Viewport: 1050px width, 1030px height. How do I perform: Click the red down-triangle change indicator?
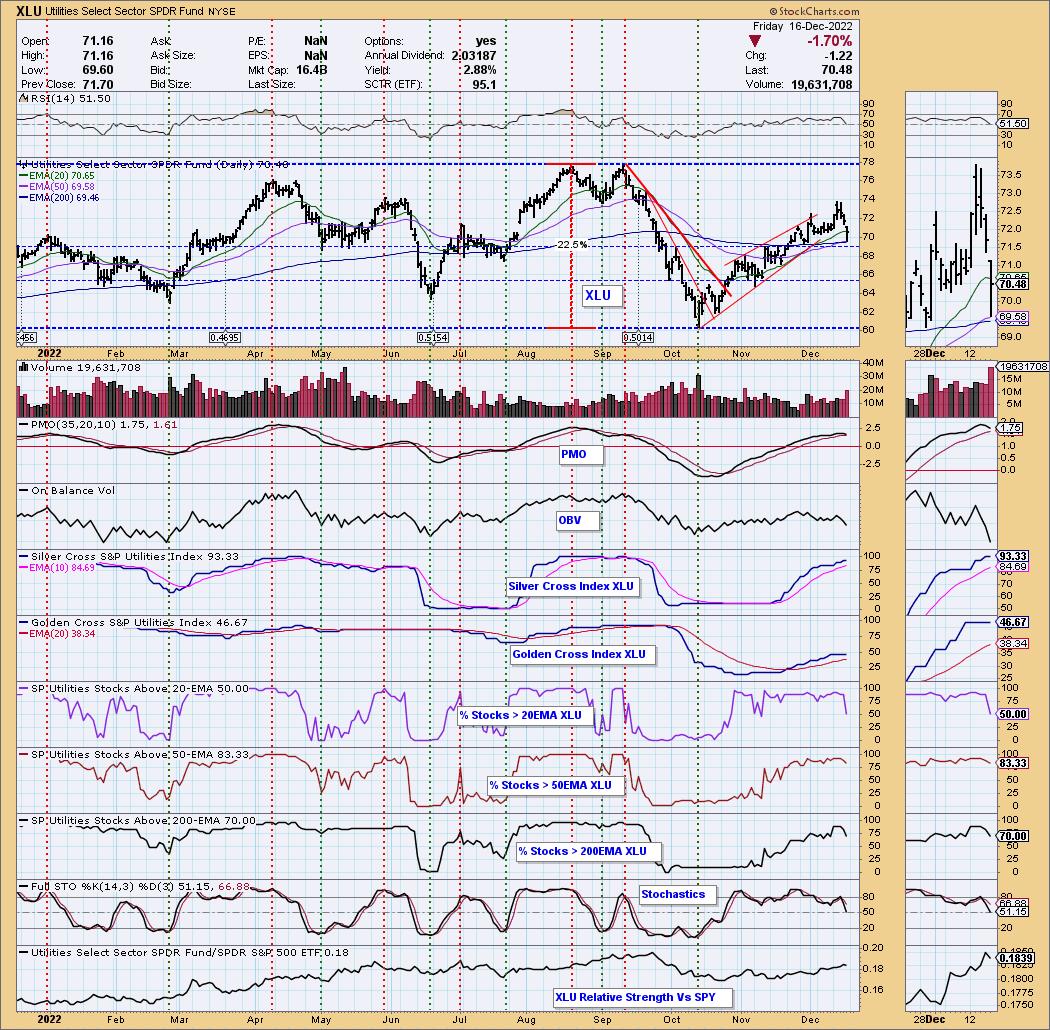755,42
